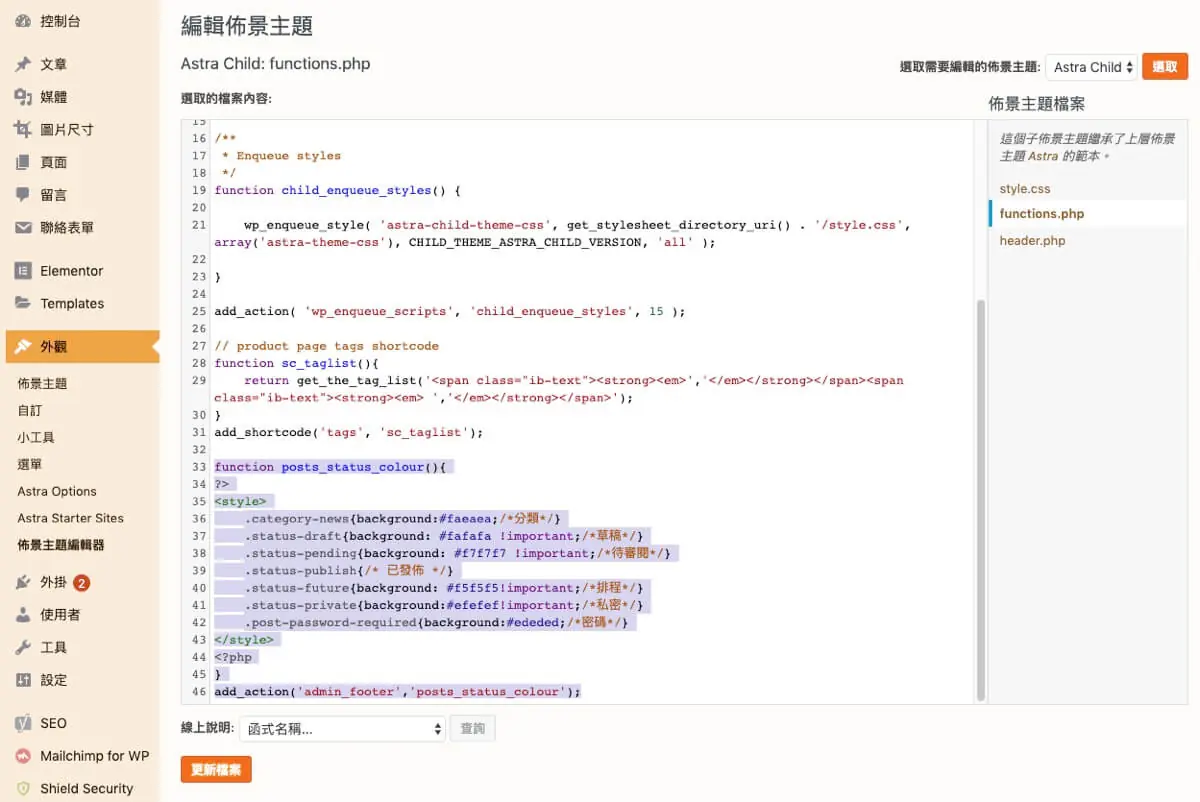Screen dimensions: 1200x802
Task: Click the '* Enqueue styles' comment line
Action: click(281, 156)
